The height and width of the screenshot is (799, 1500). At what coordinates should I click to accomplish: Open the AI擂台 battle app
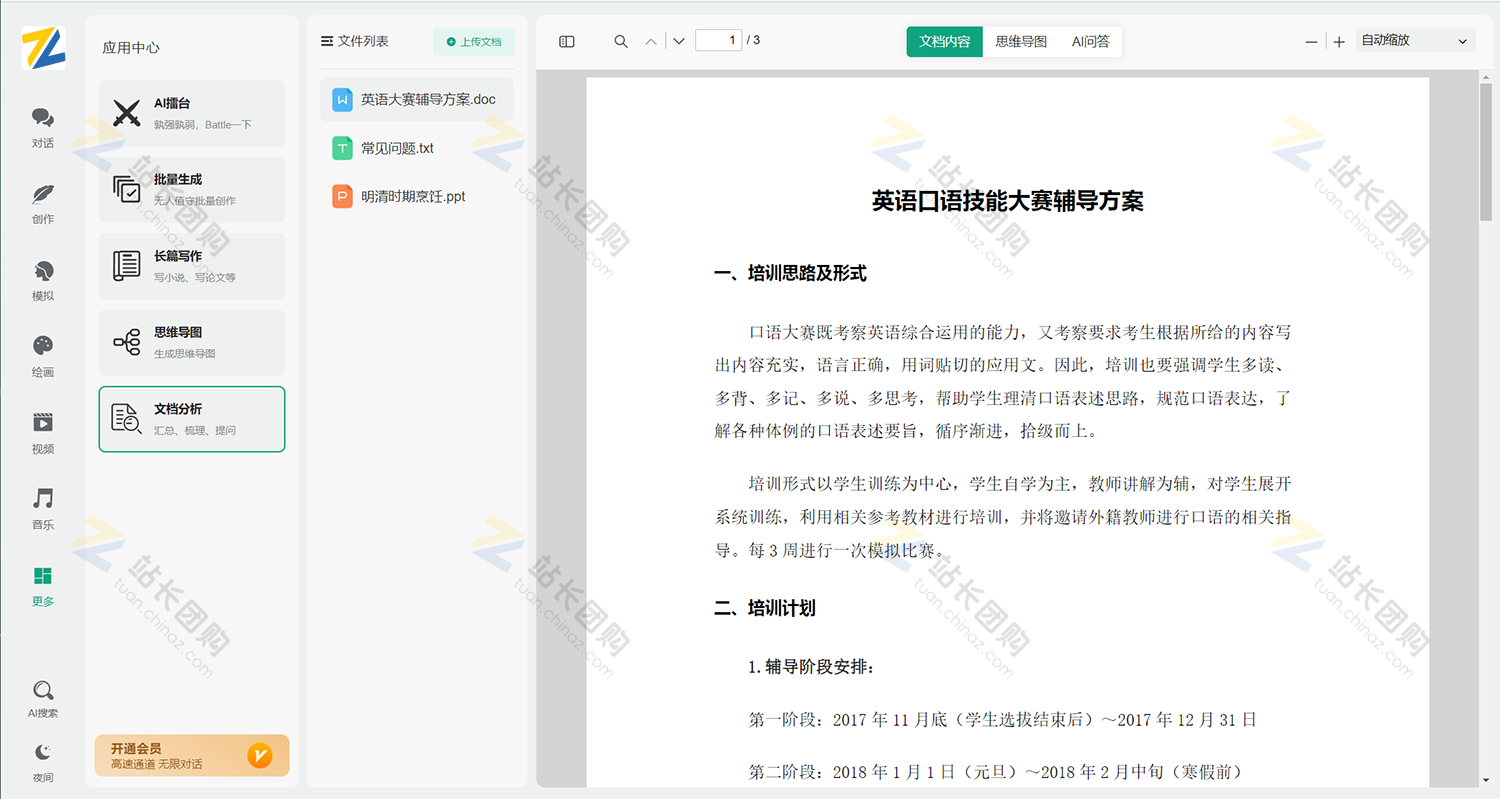point(192,113)
